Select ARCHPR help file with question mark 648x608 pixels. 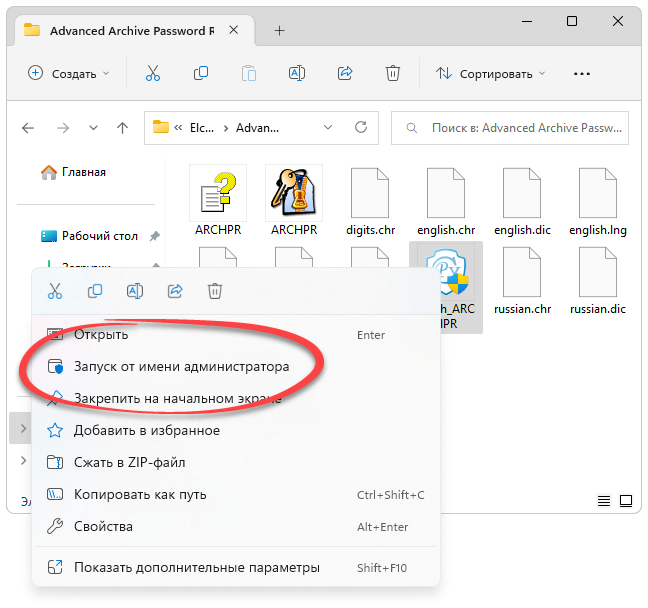(218, 201)
